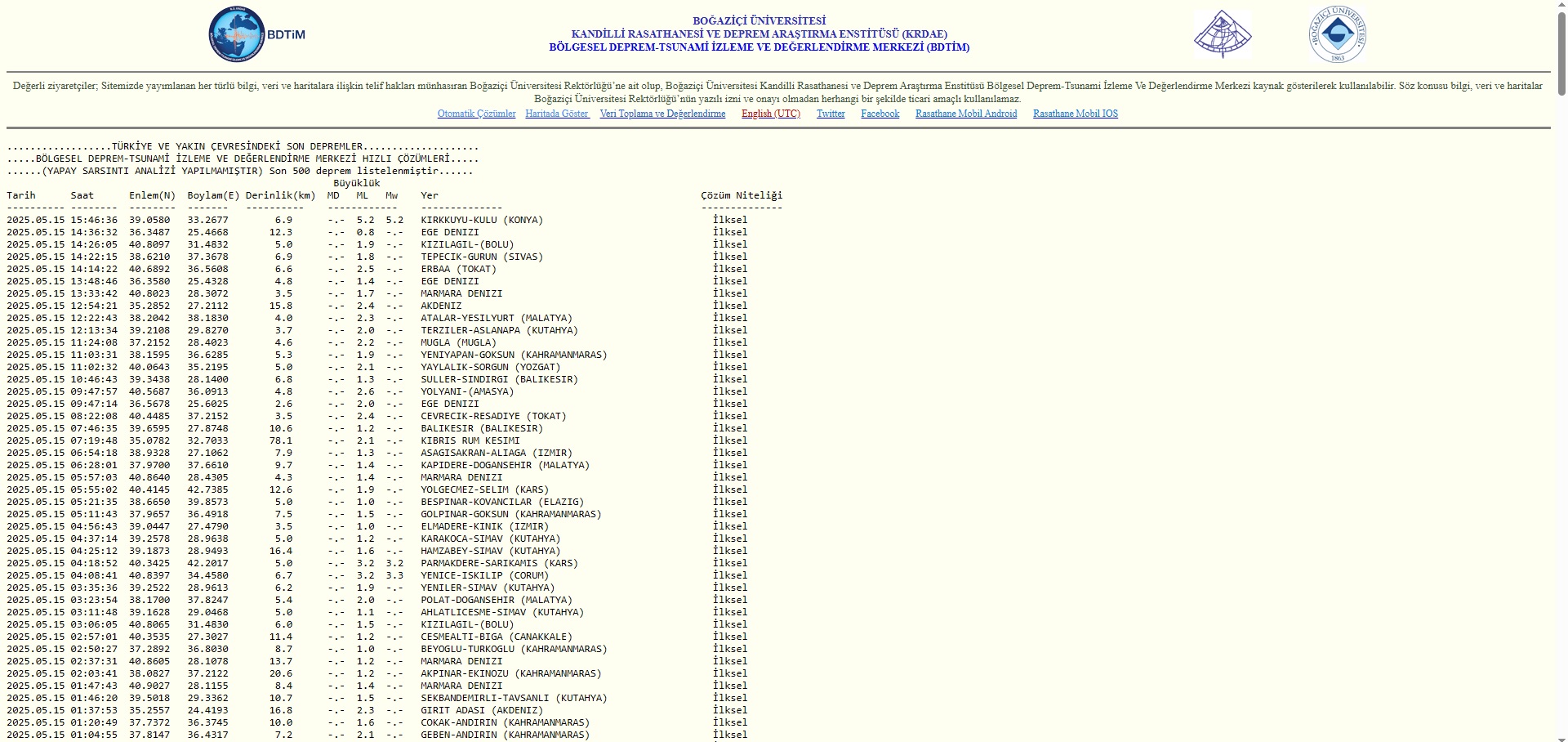Screen dimensions: 1568x742
Task: Open the Haritada Göster link
Action: coord(558,114)
